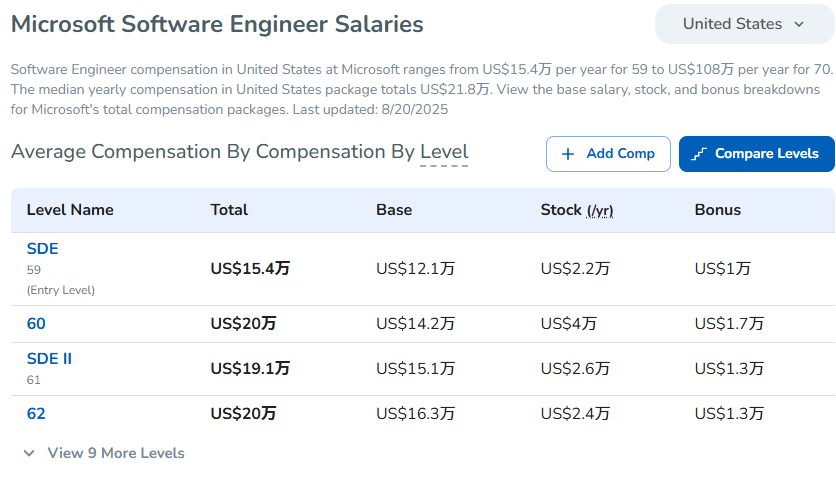Click the Compare Levels button
Image resolution: width=836 pixels, height=483 pixels.
757,154
